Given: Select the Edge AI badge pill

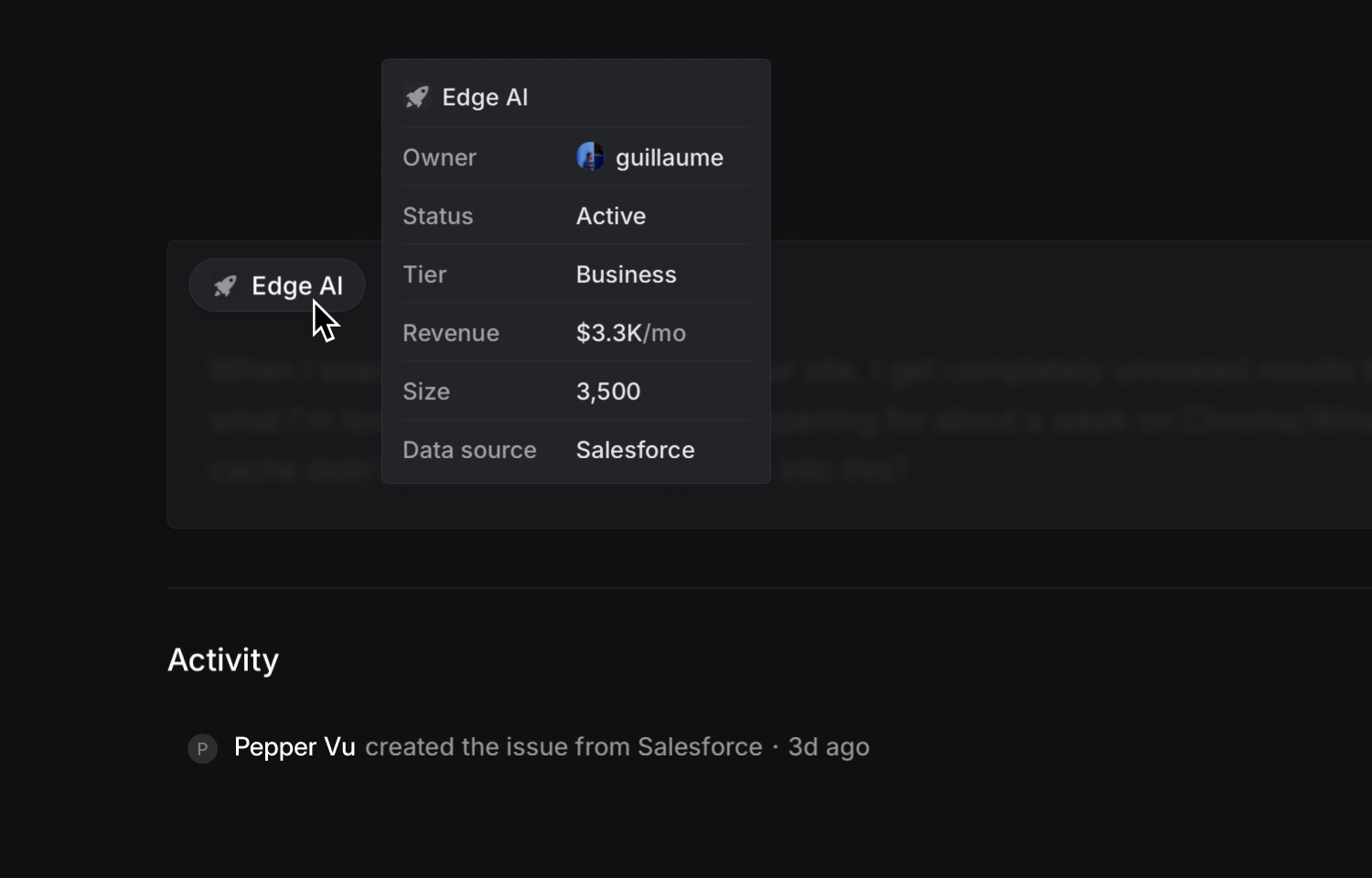Looking at the screenshot, I should (x=276, y=285).
